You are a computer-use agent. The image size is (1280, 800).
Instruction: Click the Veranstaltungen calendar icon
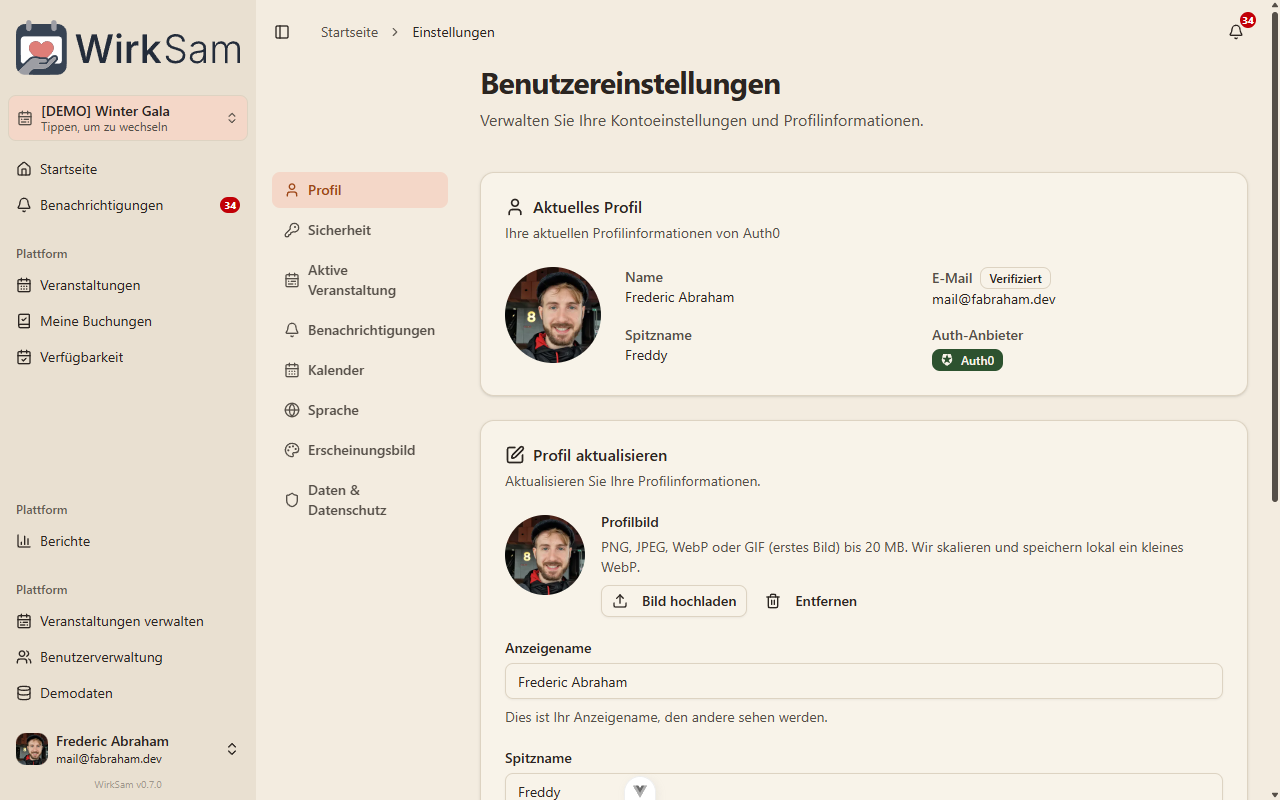(24, 285)
